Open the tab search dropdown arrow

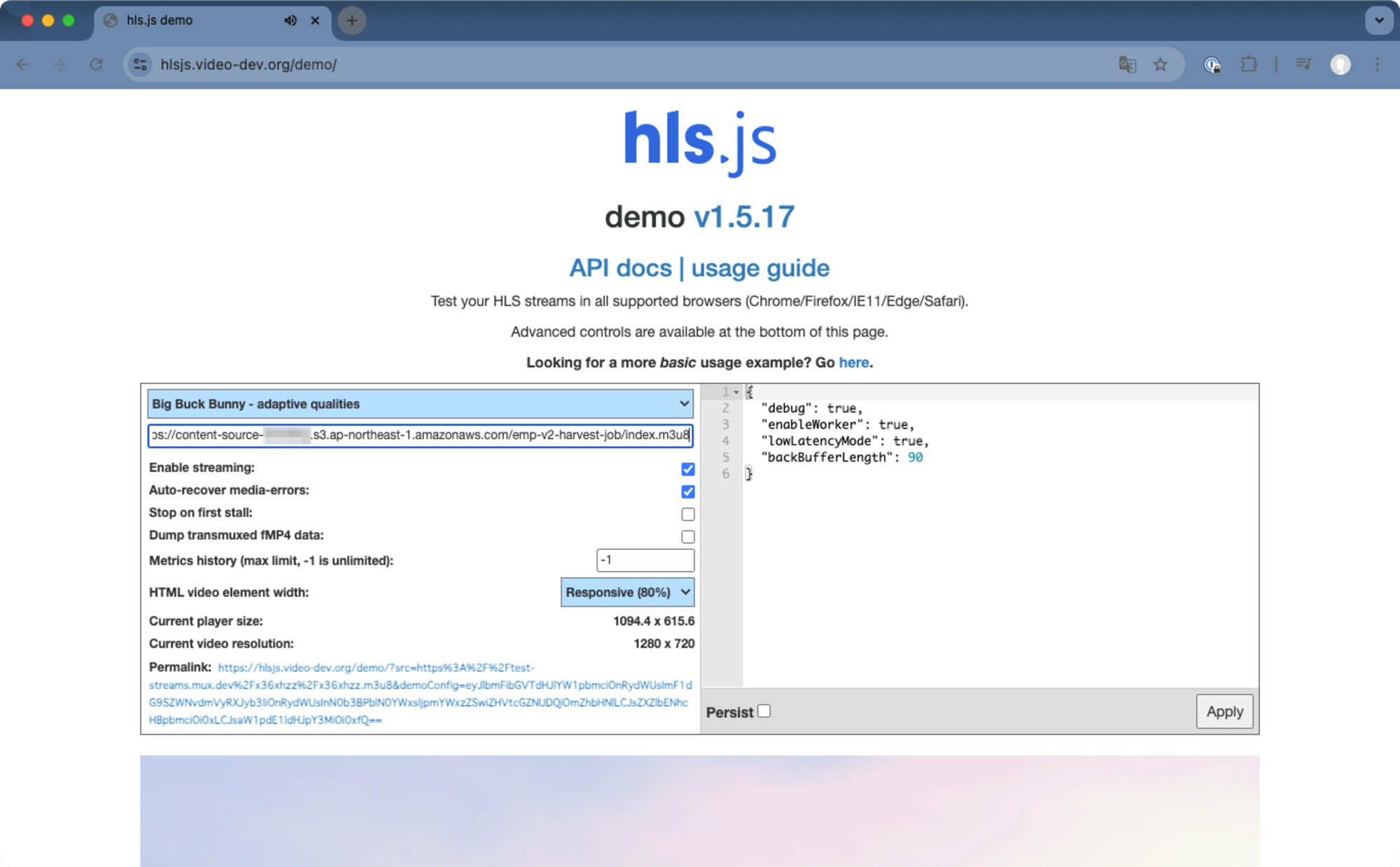coord(1378,20)
